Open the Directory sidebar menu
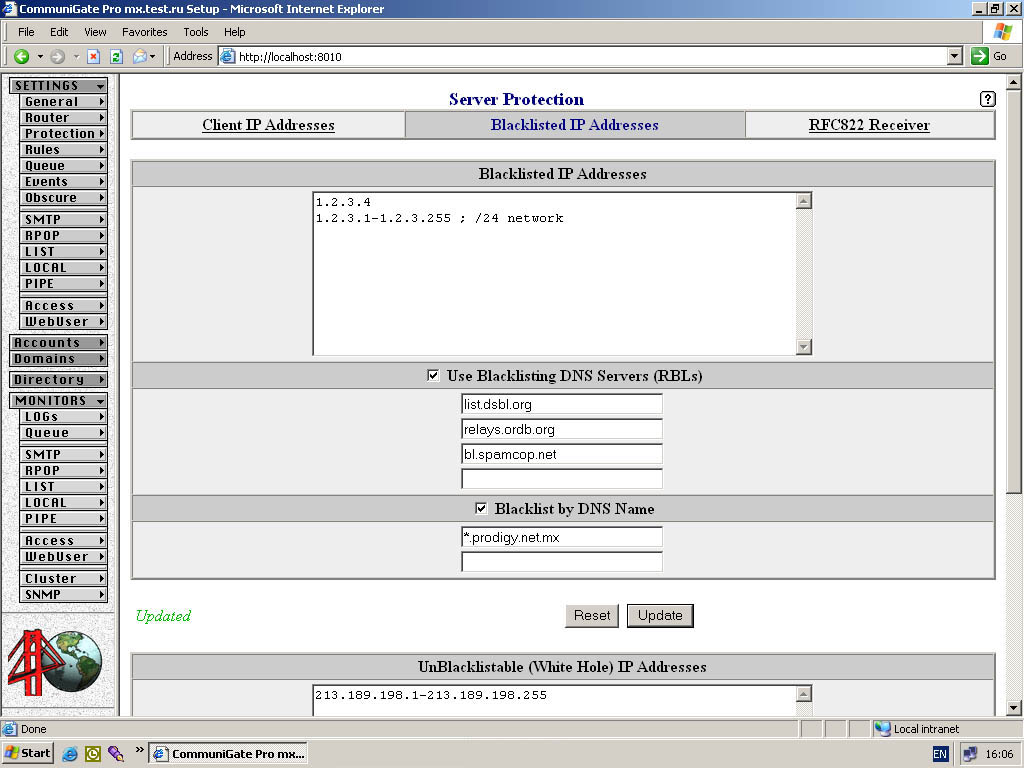The height and width of the screenshot is (768, 1024). click(x=59, y=379)
